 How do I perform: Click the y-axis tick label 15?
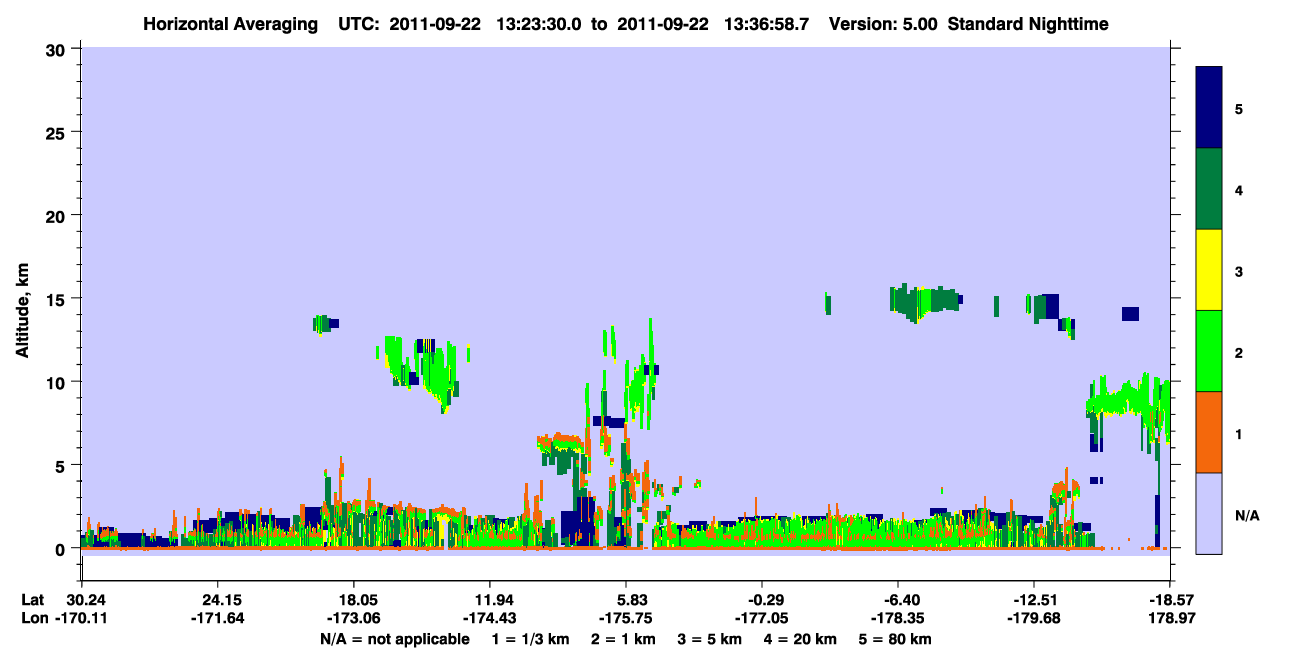click(58, 299)
